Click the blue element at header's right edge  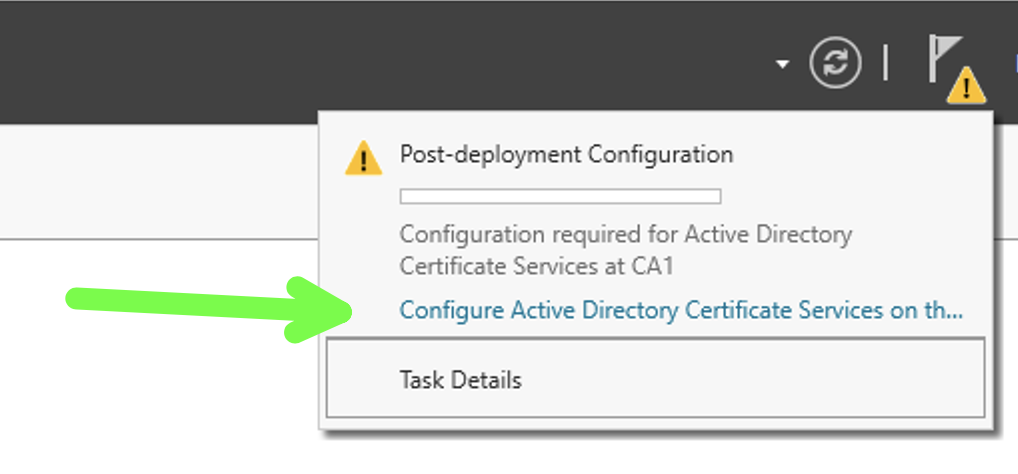click(x=1015, y=64)
